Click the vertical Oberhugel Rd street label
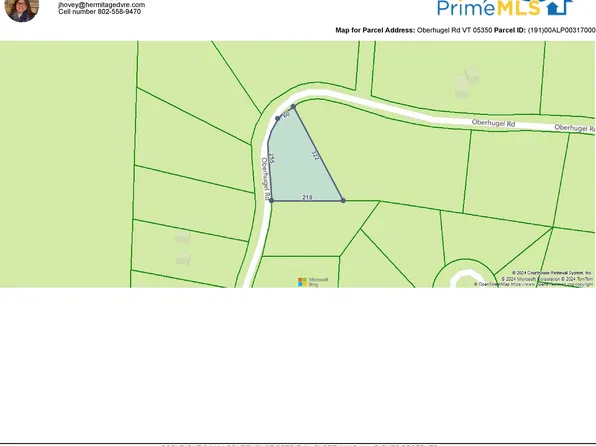 point(265,179)
